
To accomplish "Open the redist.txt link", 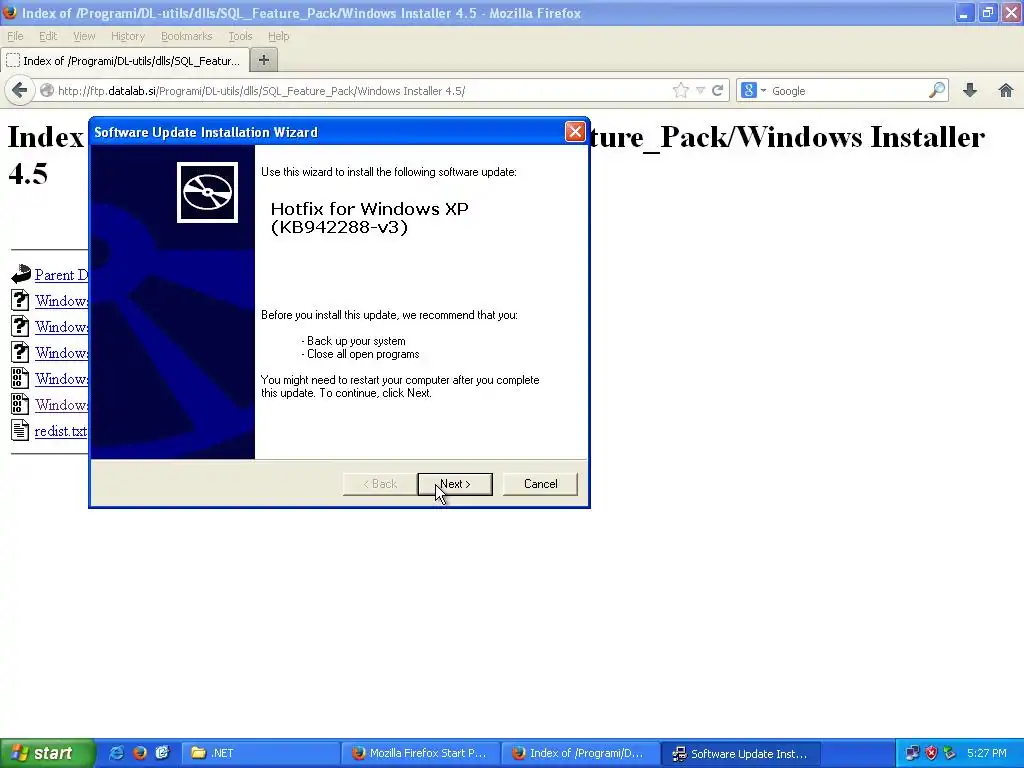I will 61,431.
